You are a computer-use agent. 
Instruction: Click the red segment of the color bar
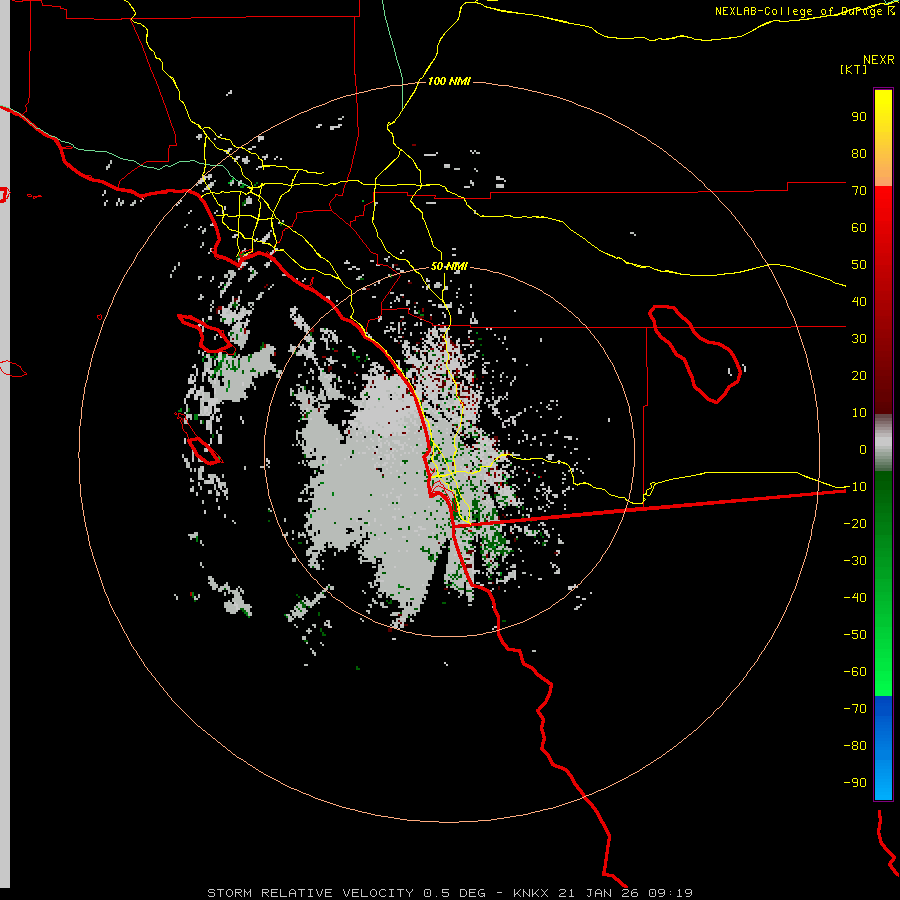coord(883,300)
